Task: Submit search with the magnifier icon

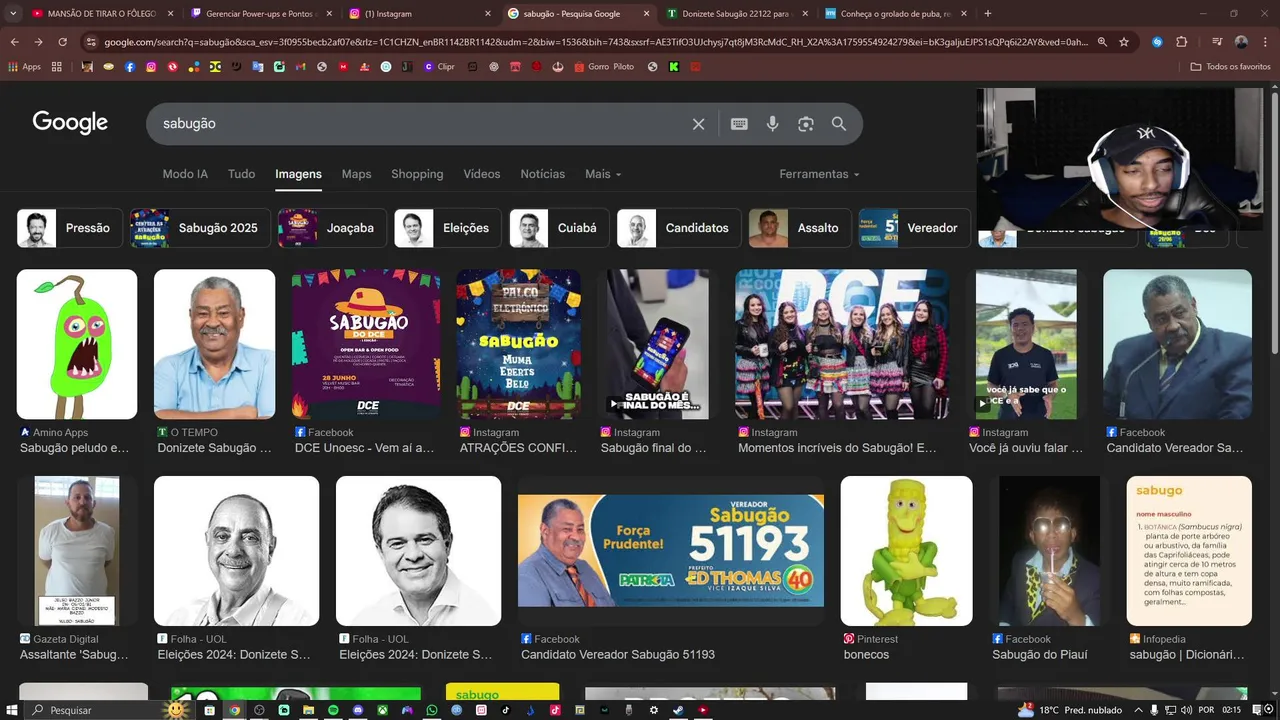Action: [839, 124]
